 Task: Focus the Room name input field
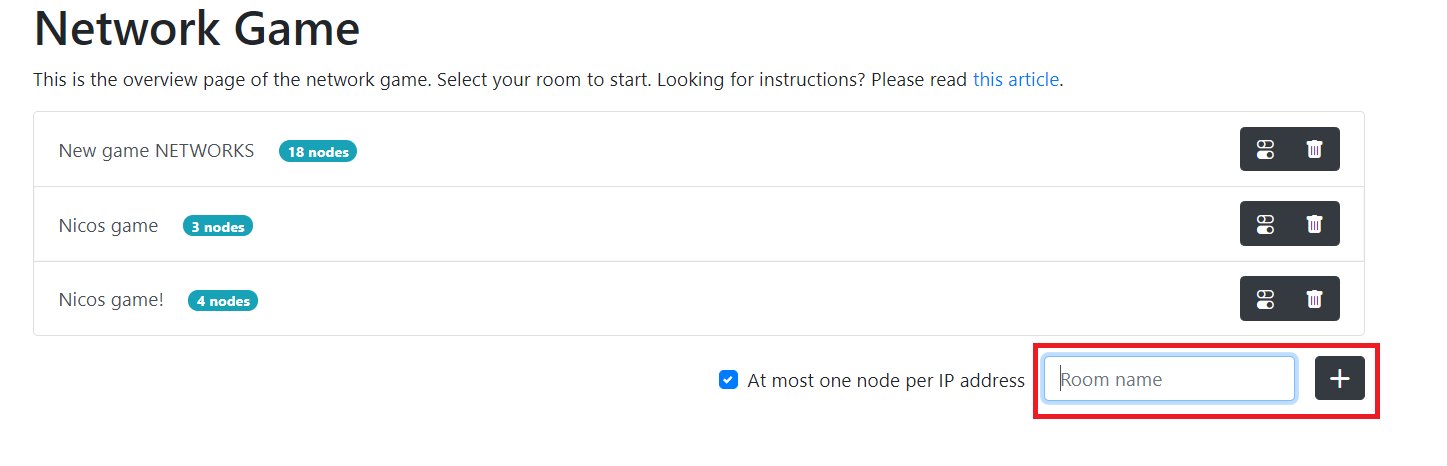1169,379
